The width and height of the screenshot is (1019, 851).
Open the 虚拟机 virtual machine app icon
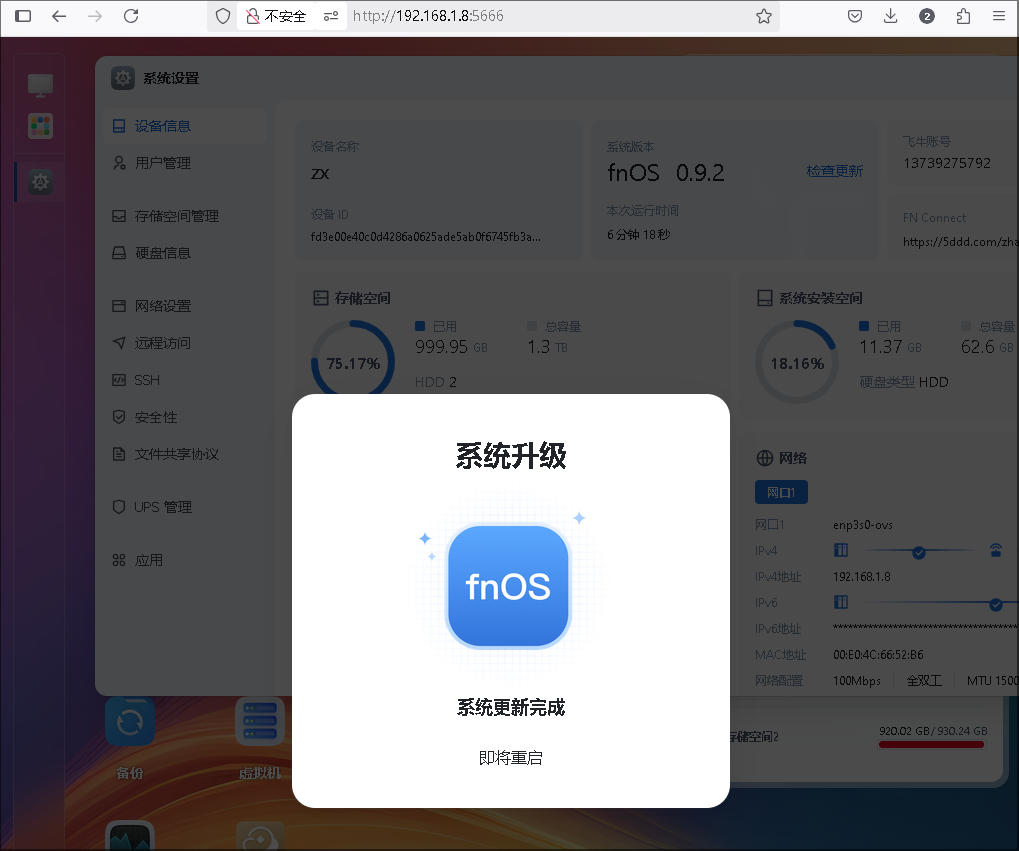[260, 722]
